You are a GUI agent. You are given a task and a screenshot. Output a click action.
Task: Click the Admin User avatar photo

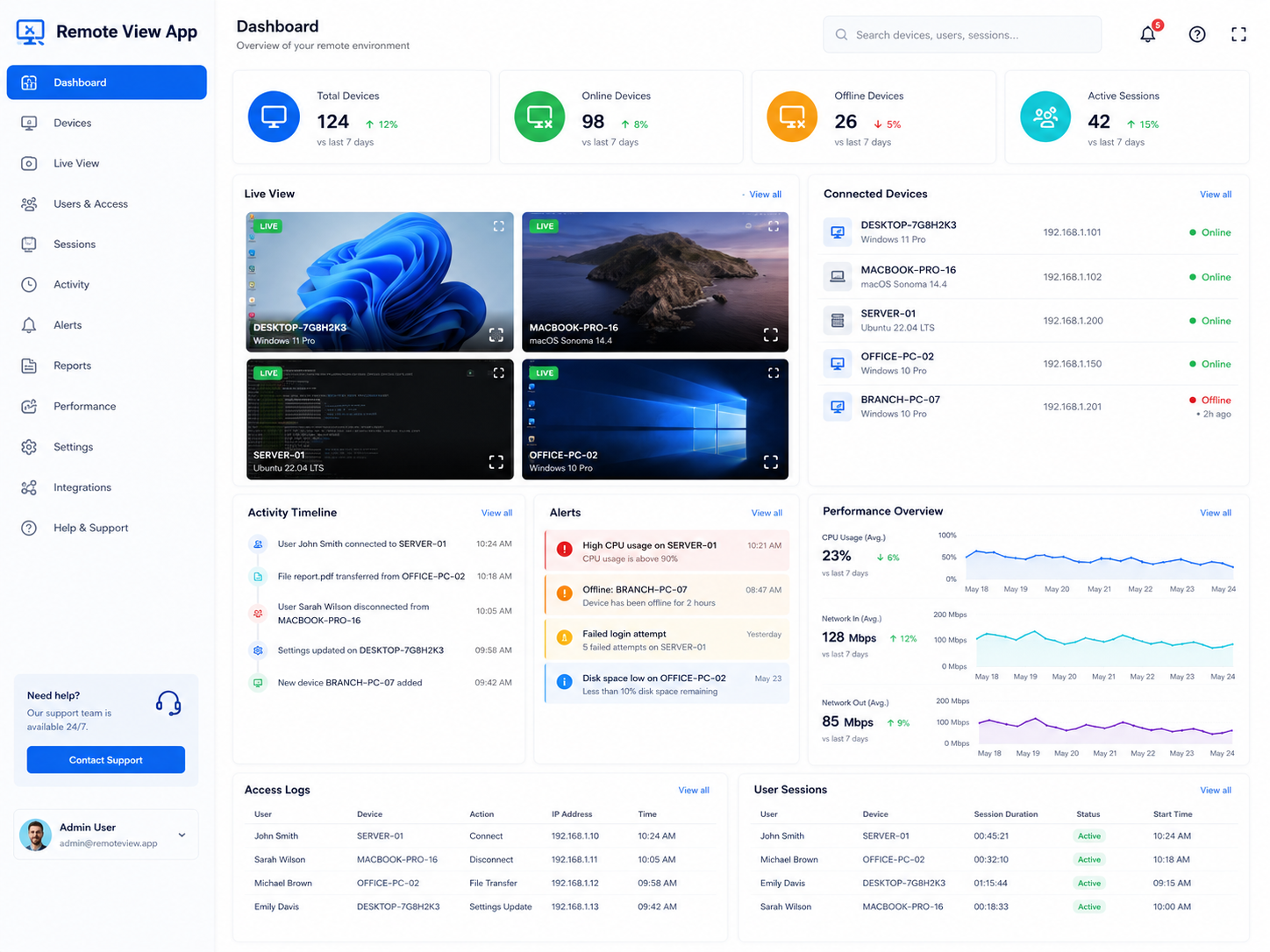(x=36, y=835)
